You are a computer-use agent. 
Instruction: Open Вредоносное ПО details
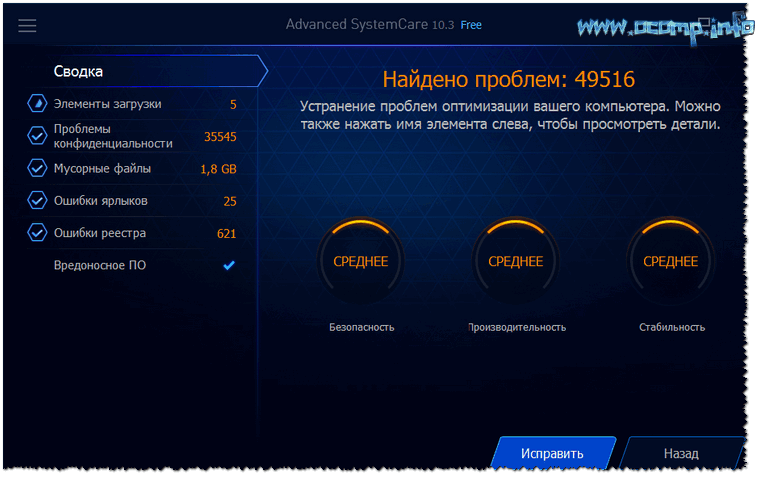(x=100, y=265)
